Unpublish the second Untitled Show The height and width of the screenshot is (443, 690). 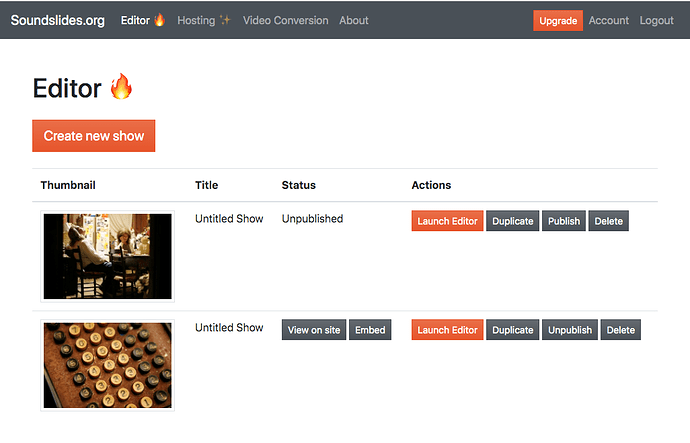pos(570,330)
